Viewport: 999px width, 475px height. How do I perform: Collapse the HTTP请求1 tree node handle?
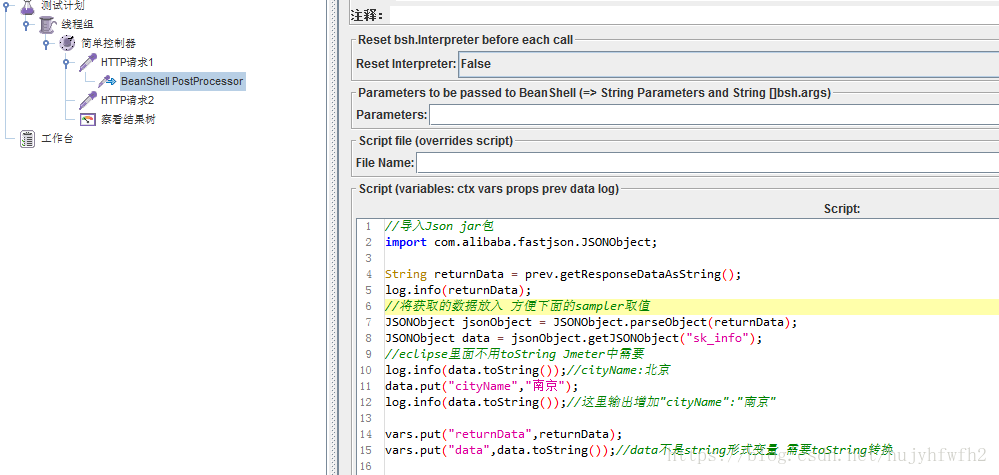click(67, 62)
